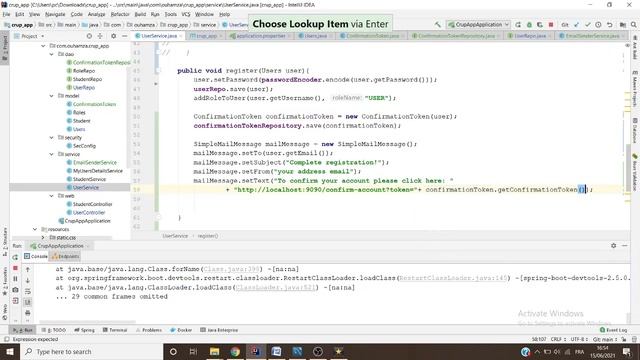The height and width of the screenshot is (360, 640).
Task: Click the Git update project arrow icon
Action: 576,24
